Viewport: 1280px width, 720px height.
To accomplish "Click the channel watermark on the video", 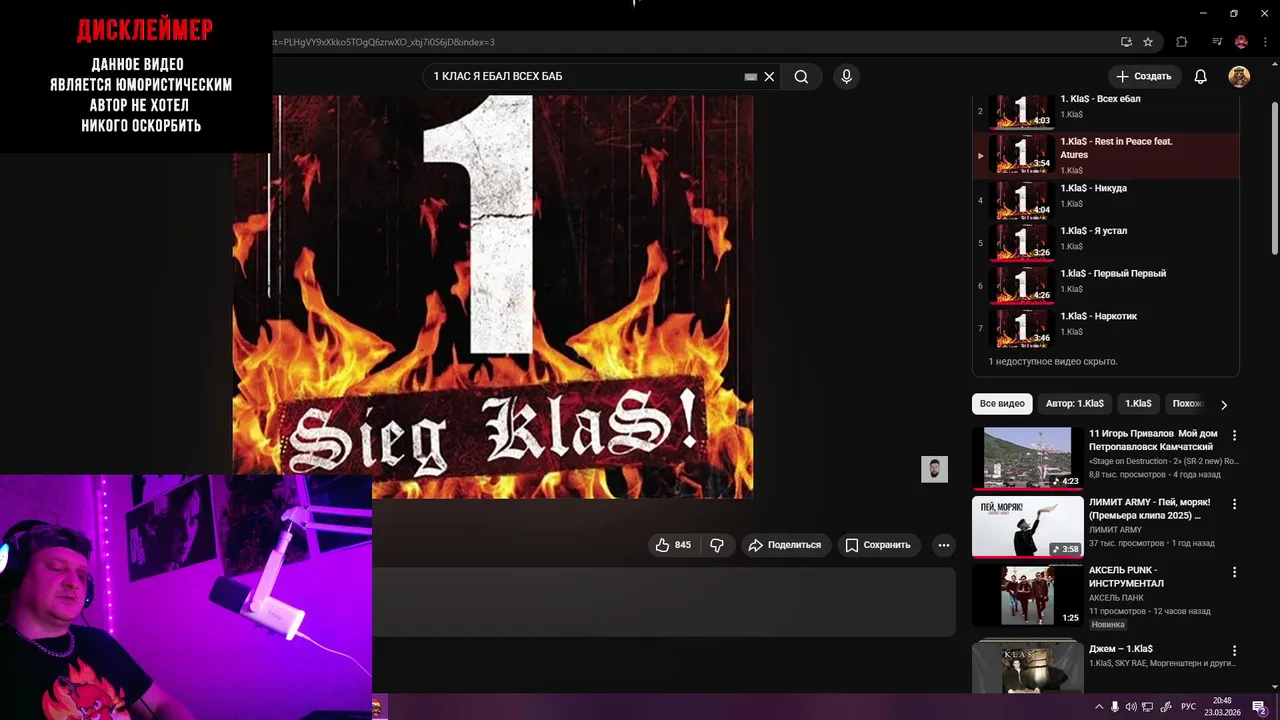I will click(x=934, y=469).
